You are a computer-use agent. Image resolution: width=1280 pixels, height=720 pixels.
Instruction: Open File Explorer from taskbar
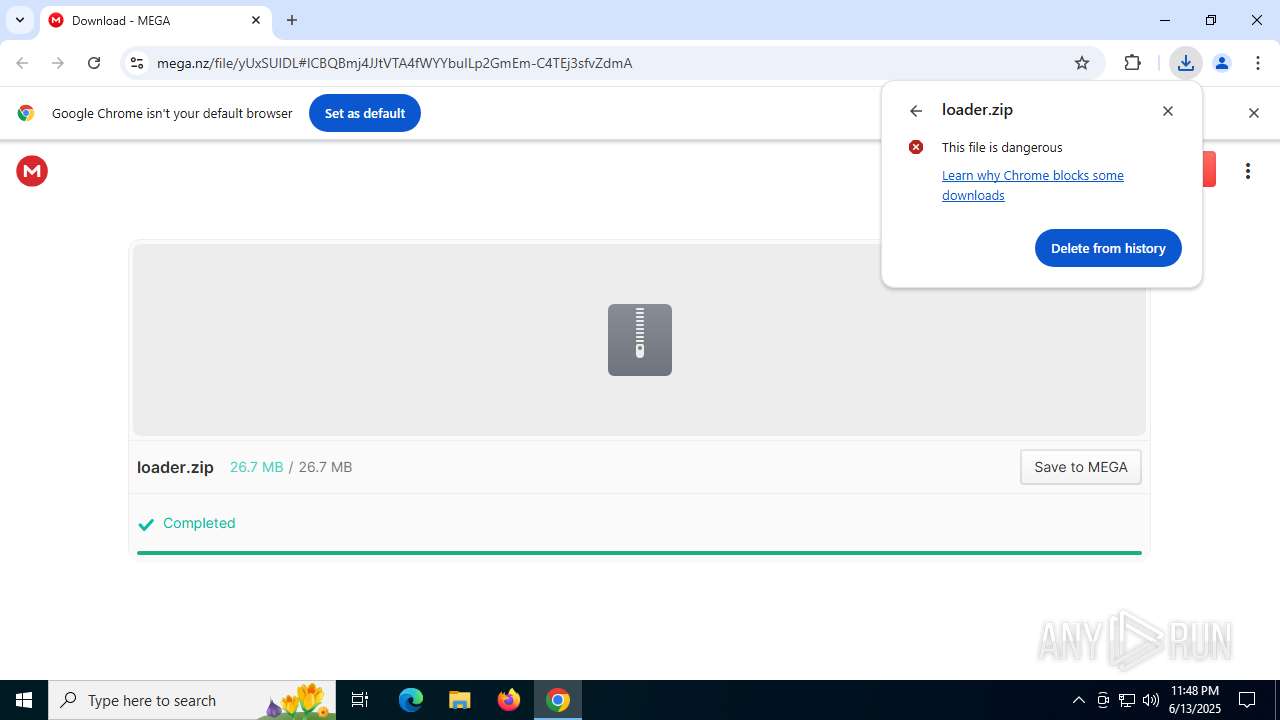[x=459, y=700]
